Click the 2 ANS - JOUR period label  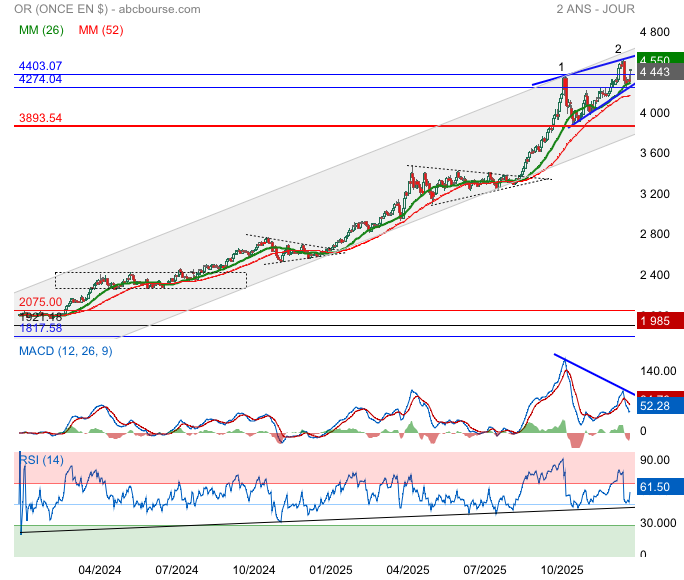(595, 9)
